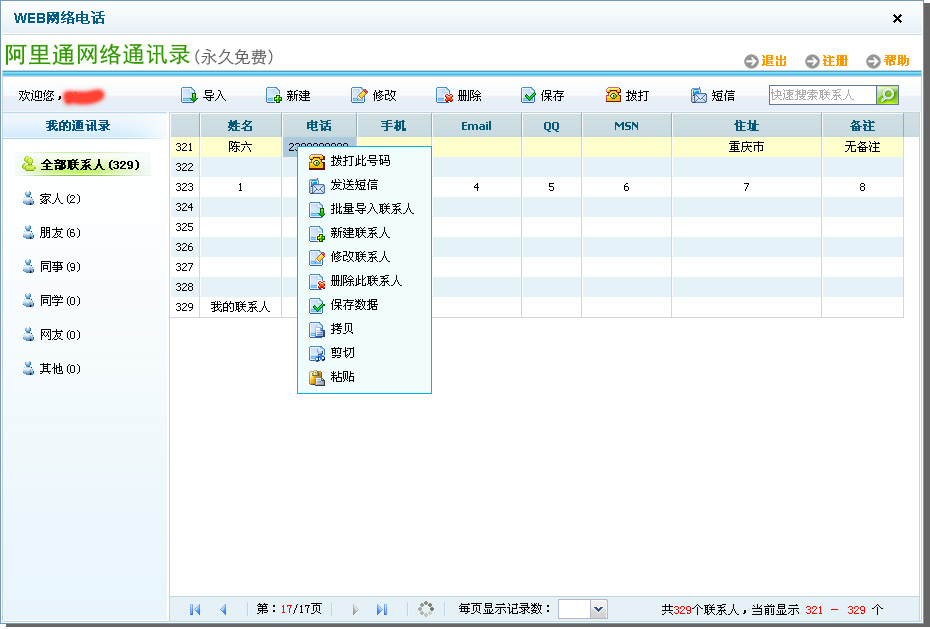
Task: Go to the first page arrow
Action: pyautogui.click(x=195, y=609)
